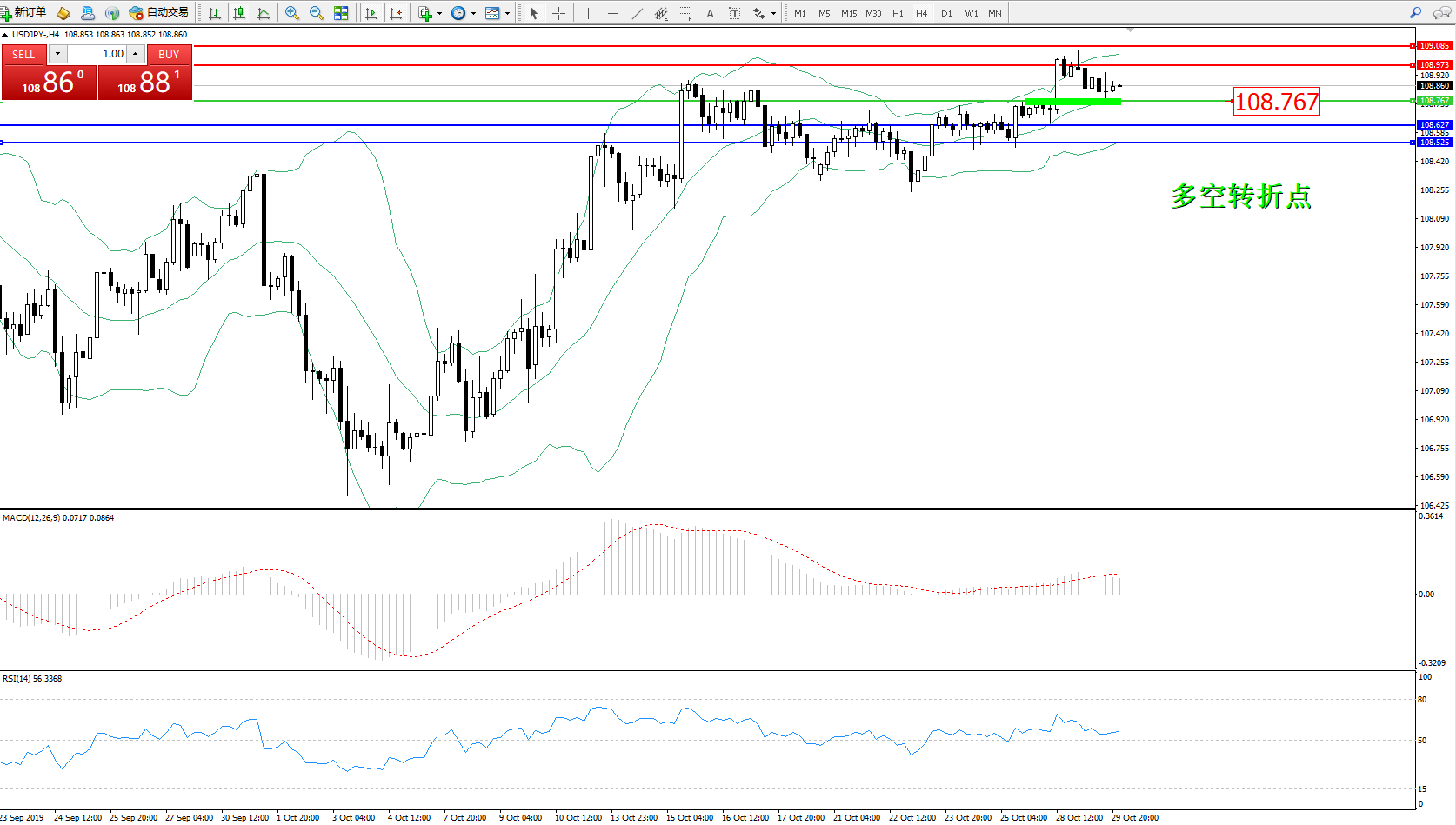Click the SELL button at 108.86
The width and height of the screenshot is (1456, 825).
(x=49, y=83)
